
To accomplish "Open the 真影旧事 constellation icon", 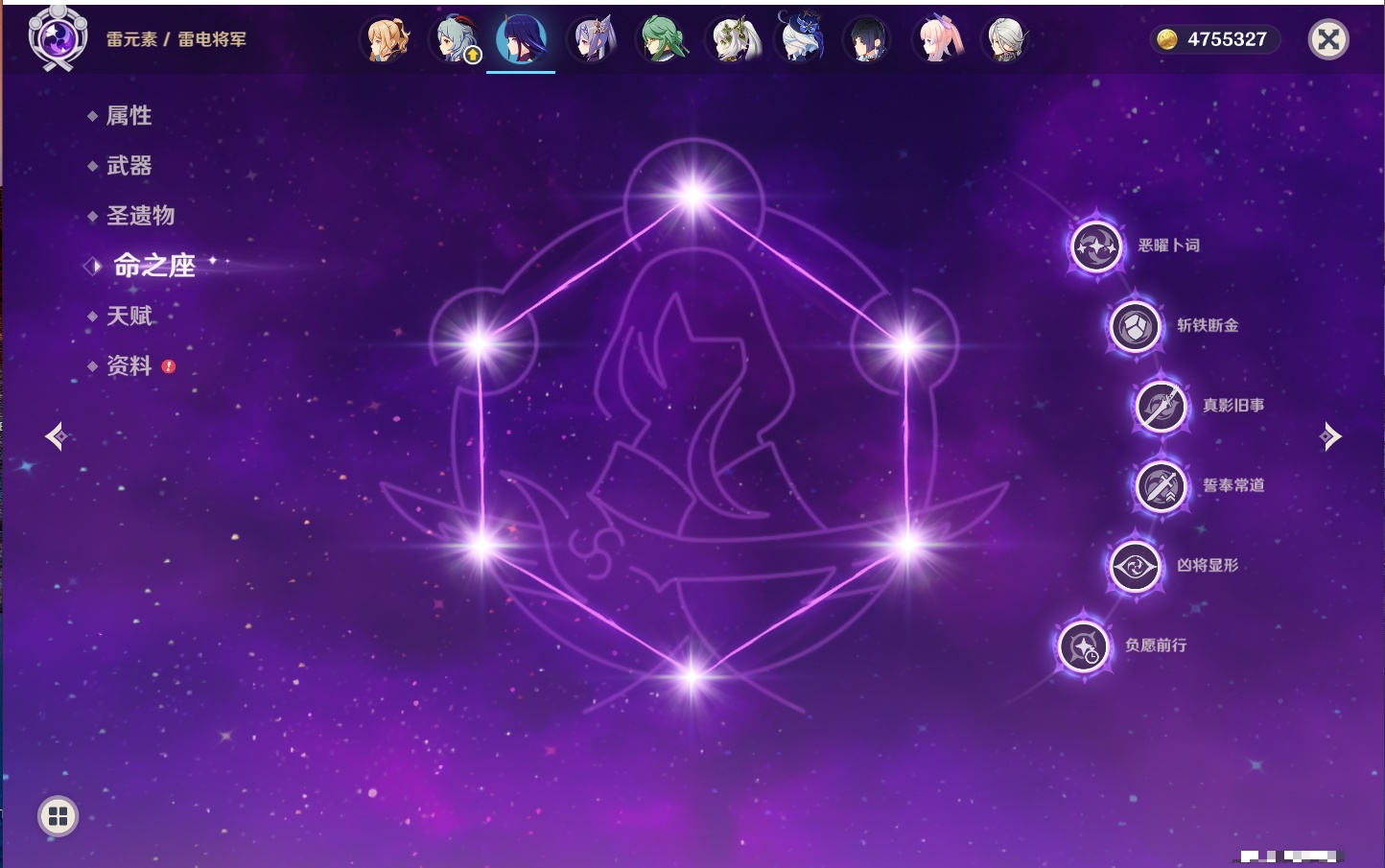I will point(1161,407).
